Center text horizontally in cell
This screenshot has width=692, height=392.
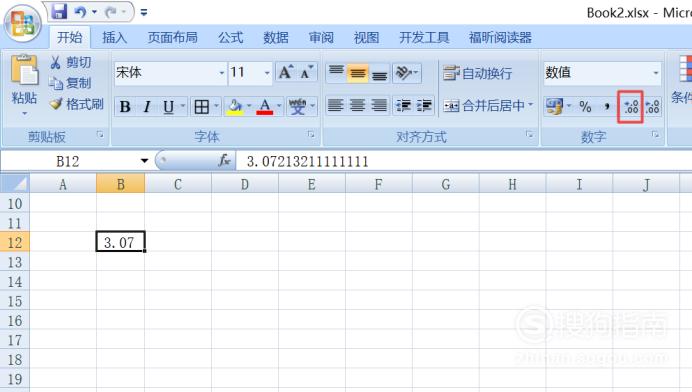[x=357, y=106]
